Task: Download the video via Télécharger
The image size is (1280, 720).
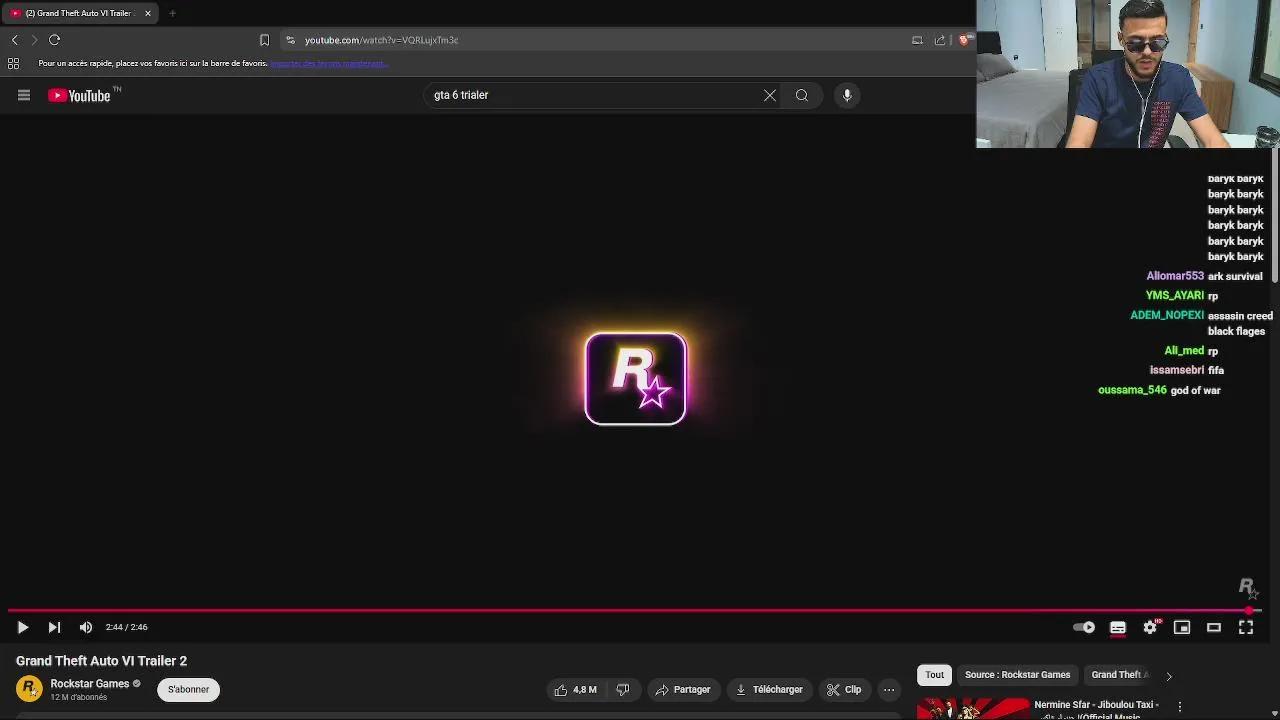Action: (769, 689)
